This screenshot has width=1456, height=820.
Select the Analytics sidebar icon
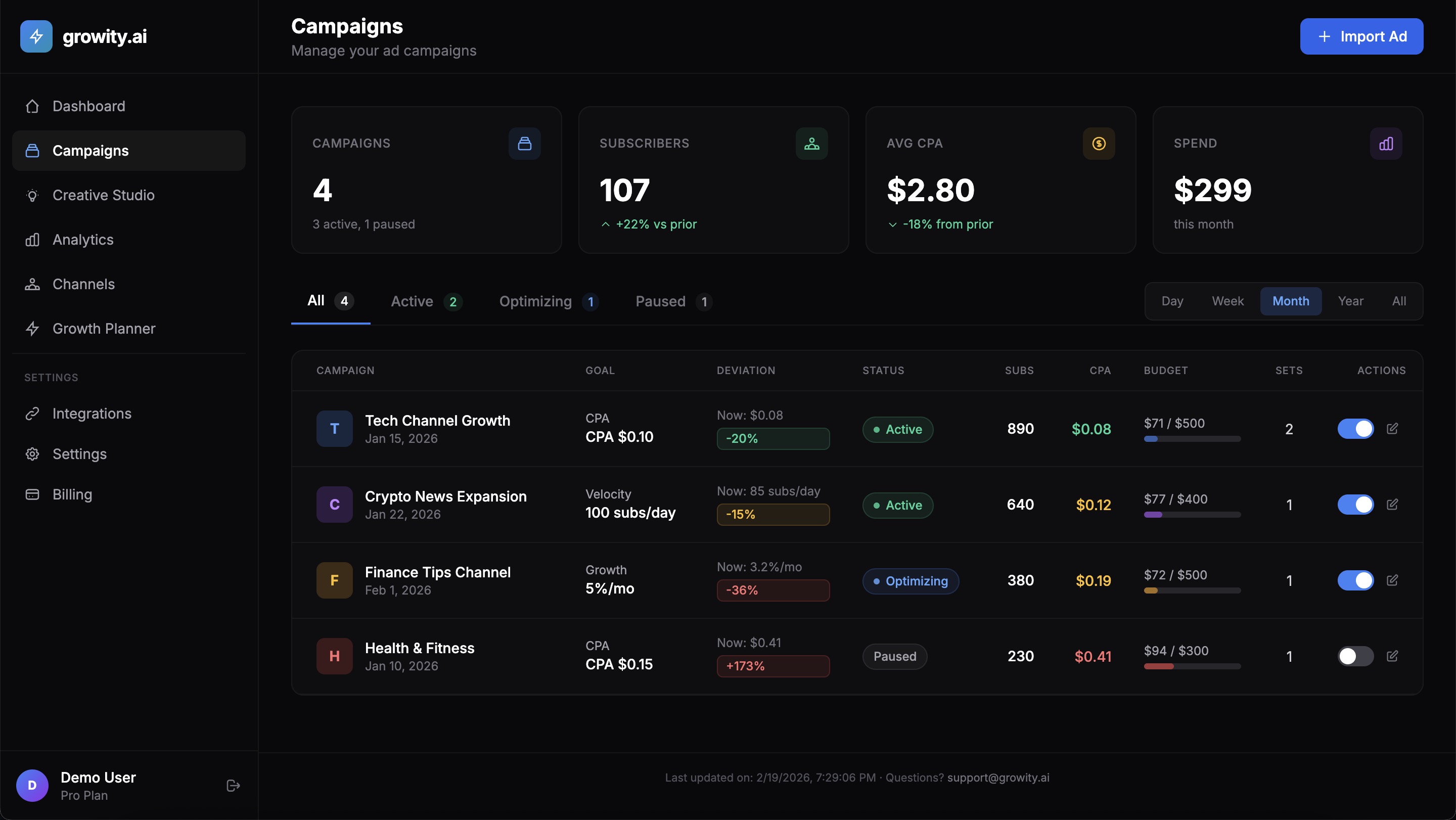coord(32,239)
